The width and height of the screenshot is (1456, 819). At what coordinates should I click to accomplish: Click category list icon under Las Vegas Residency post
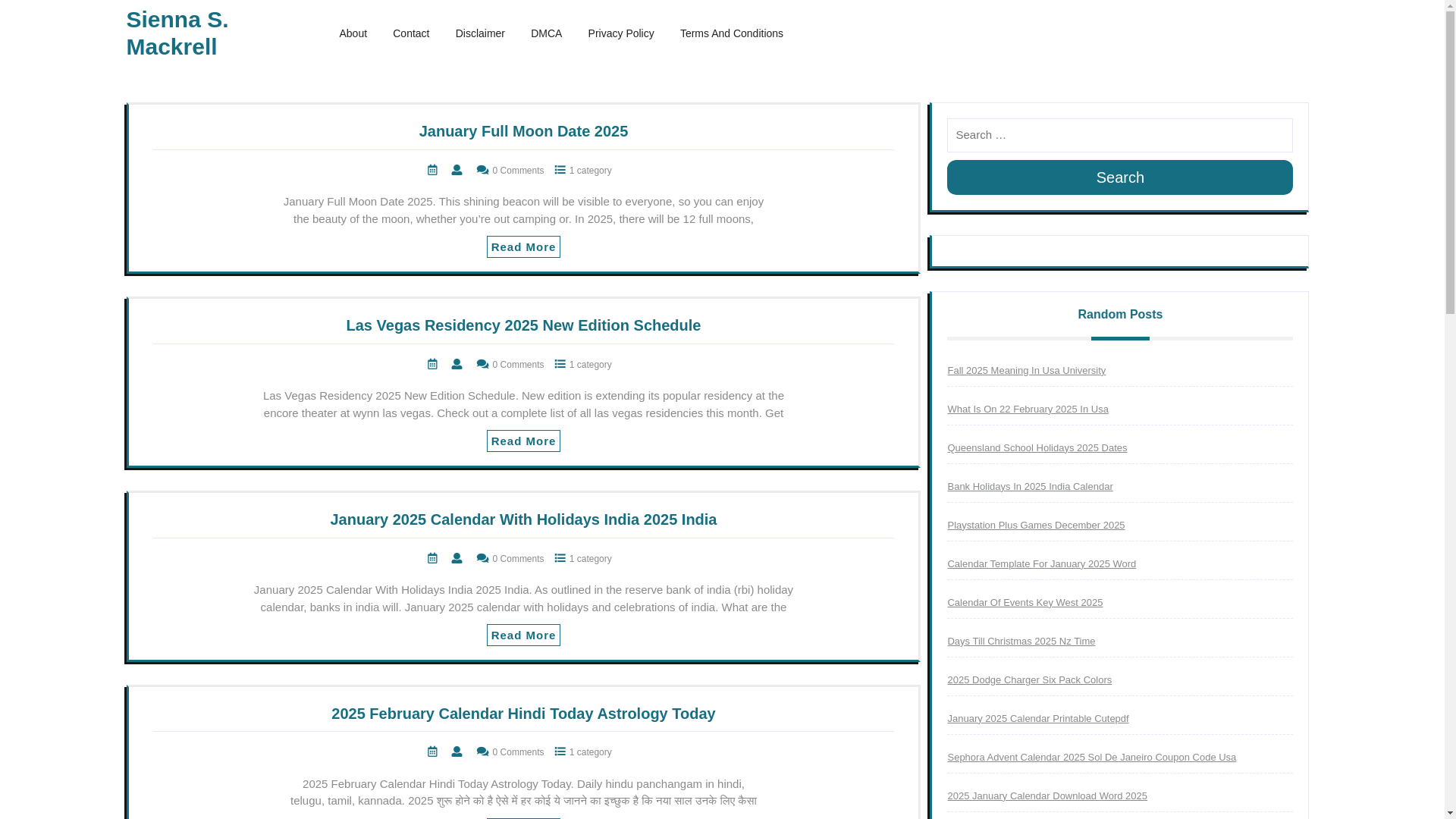(x=560, y=365)
